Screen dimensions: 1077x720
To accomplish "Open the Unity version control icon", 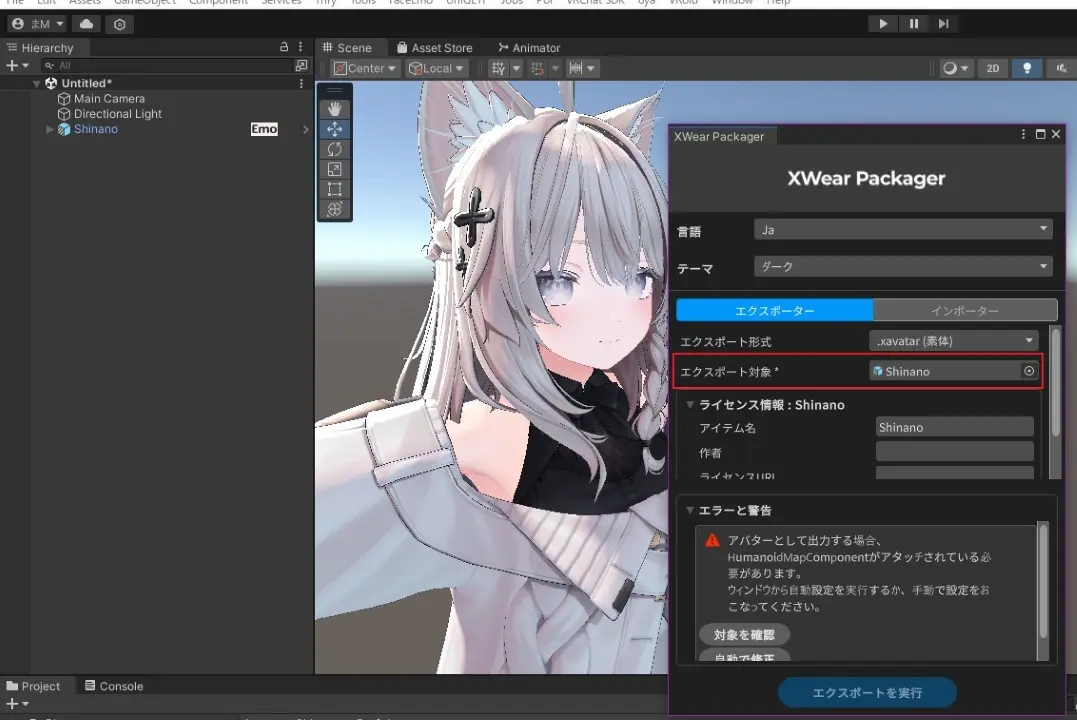I will tap(120, 24).
